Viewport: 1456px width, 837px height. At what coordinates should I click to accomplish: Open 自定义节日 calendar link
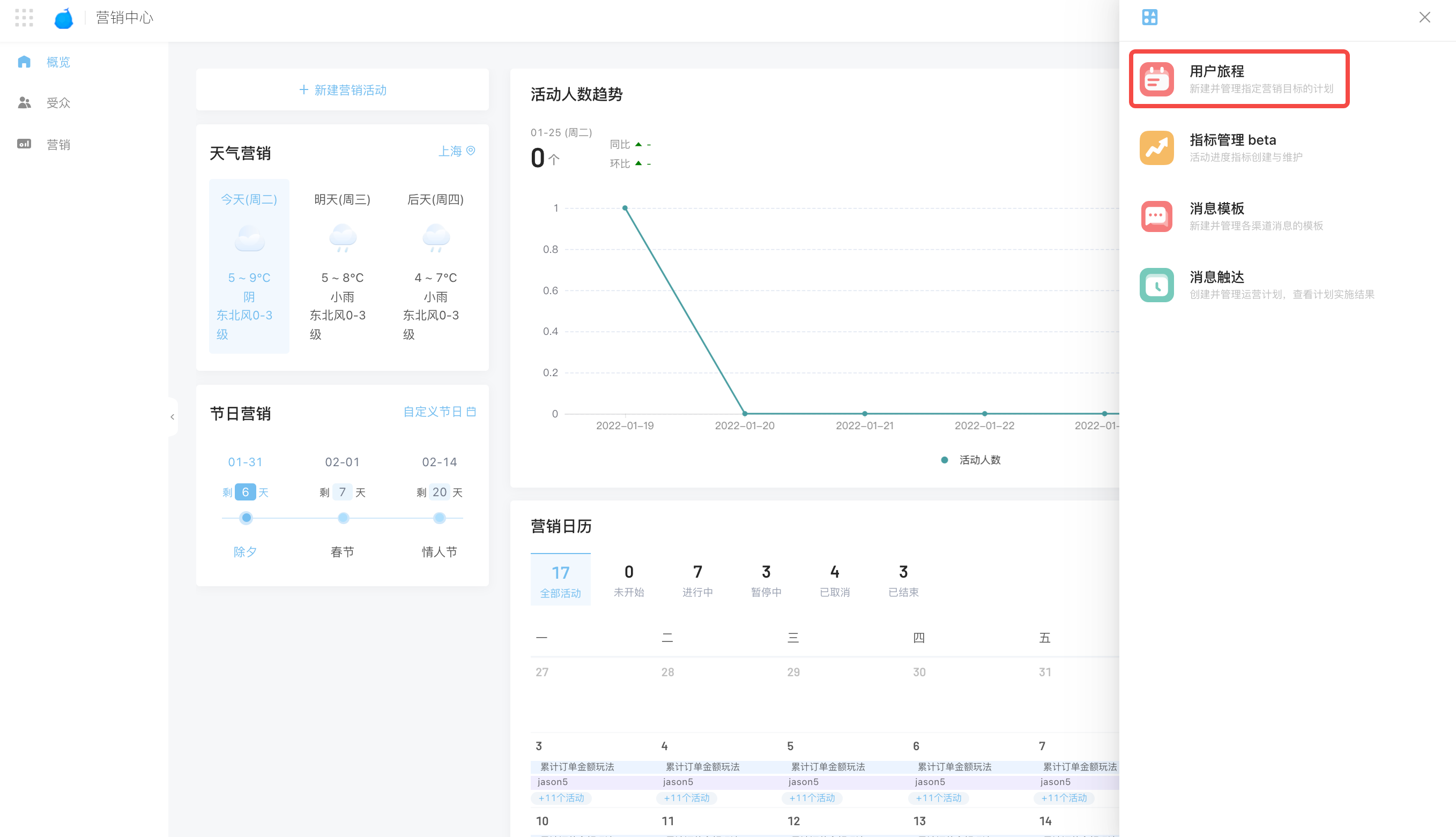(440, 412)
